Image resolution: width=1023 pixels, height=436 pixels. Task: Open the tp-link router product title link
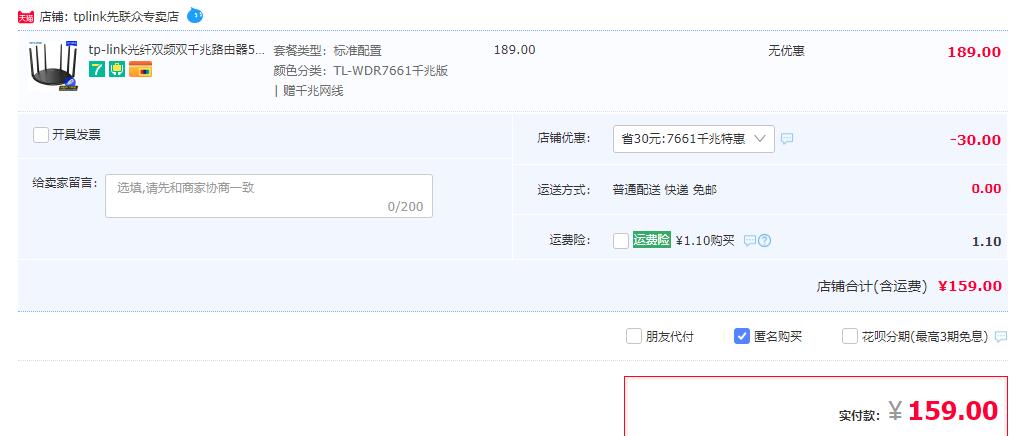(x=177, y=50)
